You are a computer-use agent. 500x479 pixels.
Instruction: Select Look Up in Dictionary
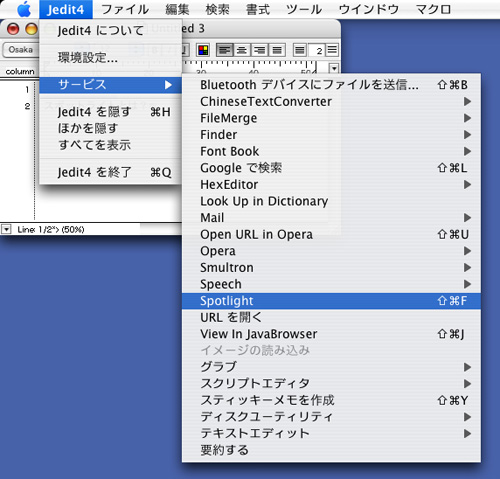pyautogui.click(x=331, y=201)
